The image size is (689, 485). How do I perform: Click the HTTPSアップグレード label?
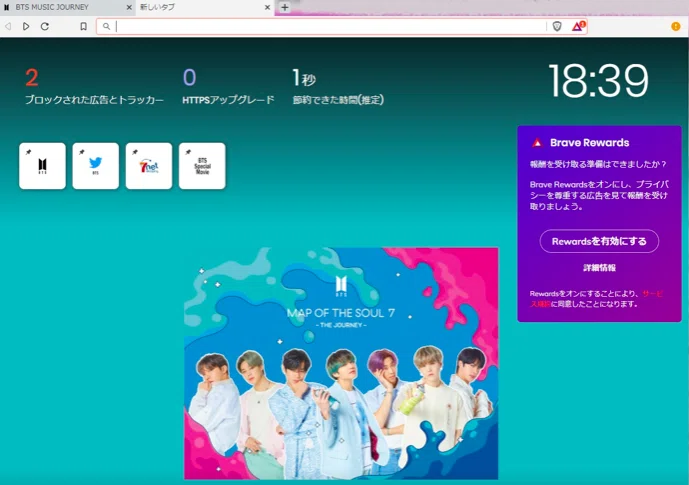click(x=228, y=100)
